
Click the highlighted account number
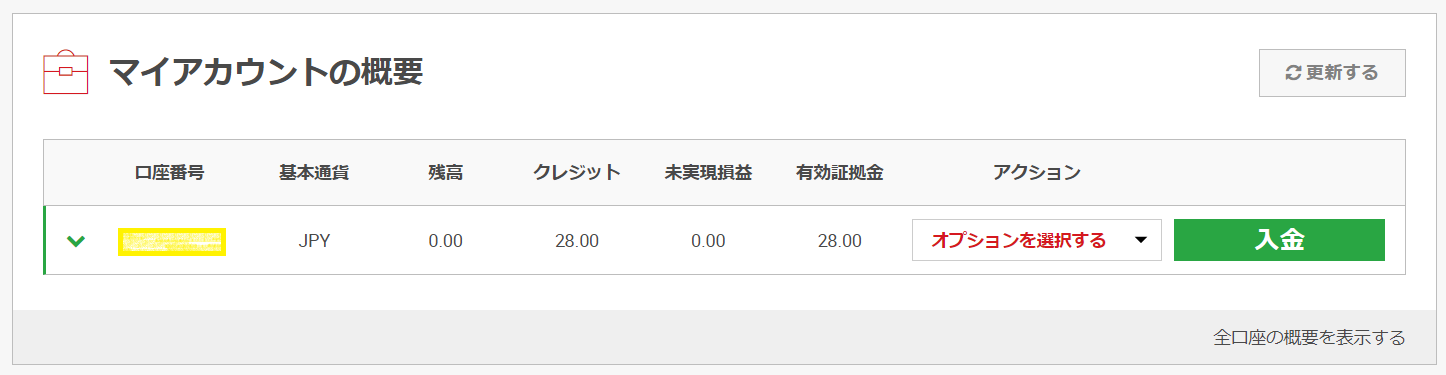[172, 241]
